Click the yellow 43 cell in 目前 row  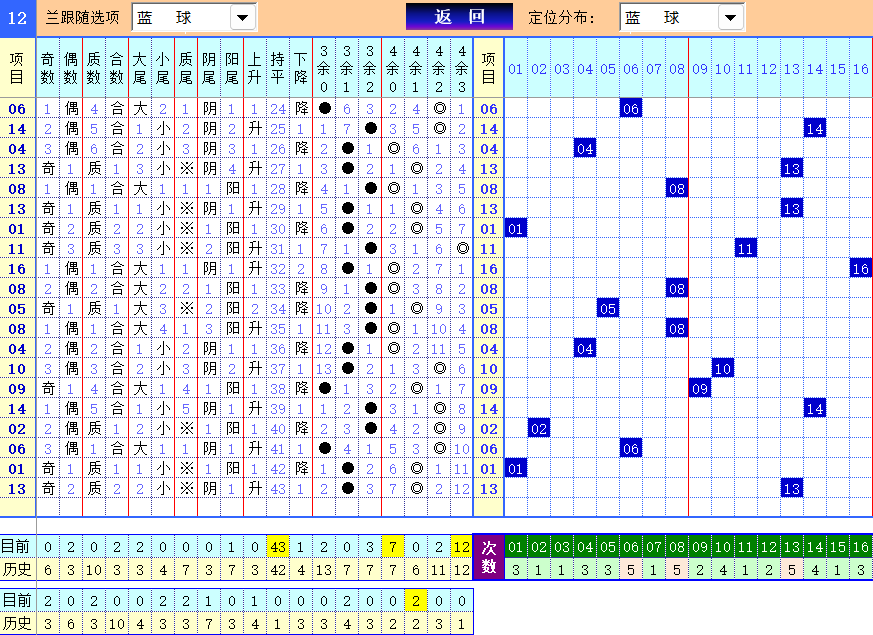(x=278, y=547)
